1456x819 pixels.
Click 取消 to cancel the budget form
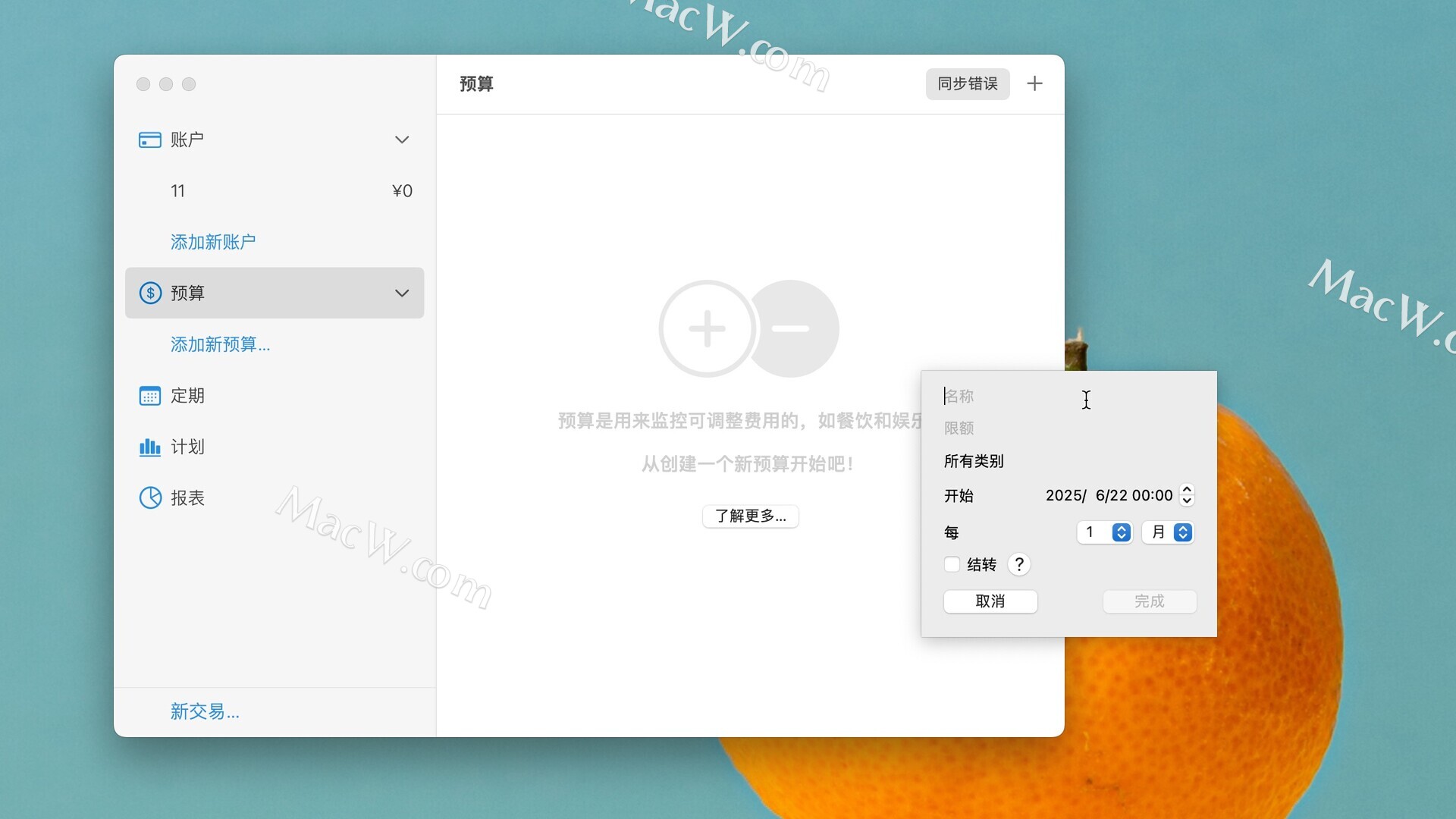pos(990,601)
